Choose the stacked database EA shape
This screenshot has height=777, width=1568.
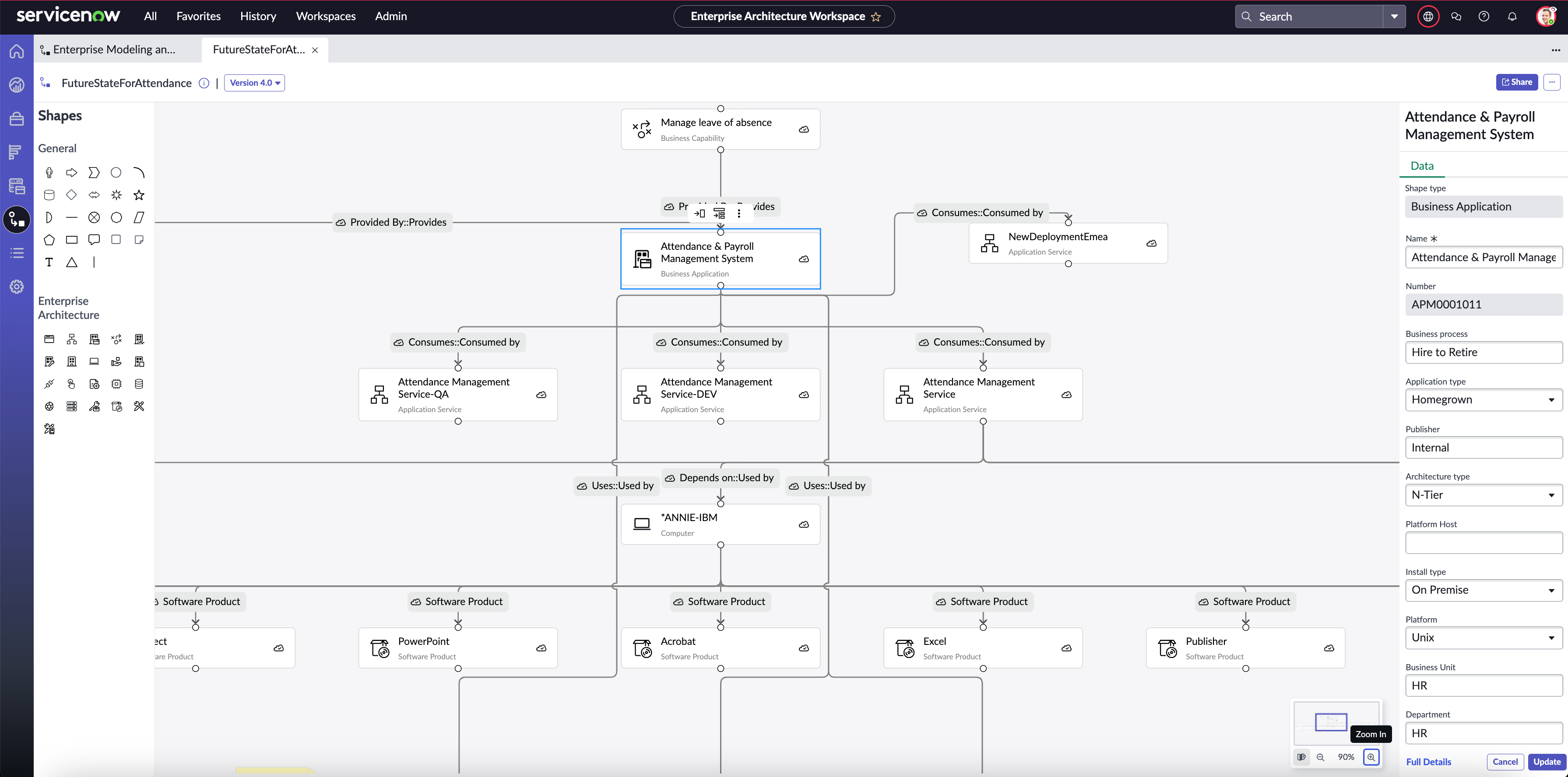(x=139, y=384)
